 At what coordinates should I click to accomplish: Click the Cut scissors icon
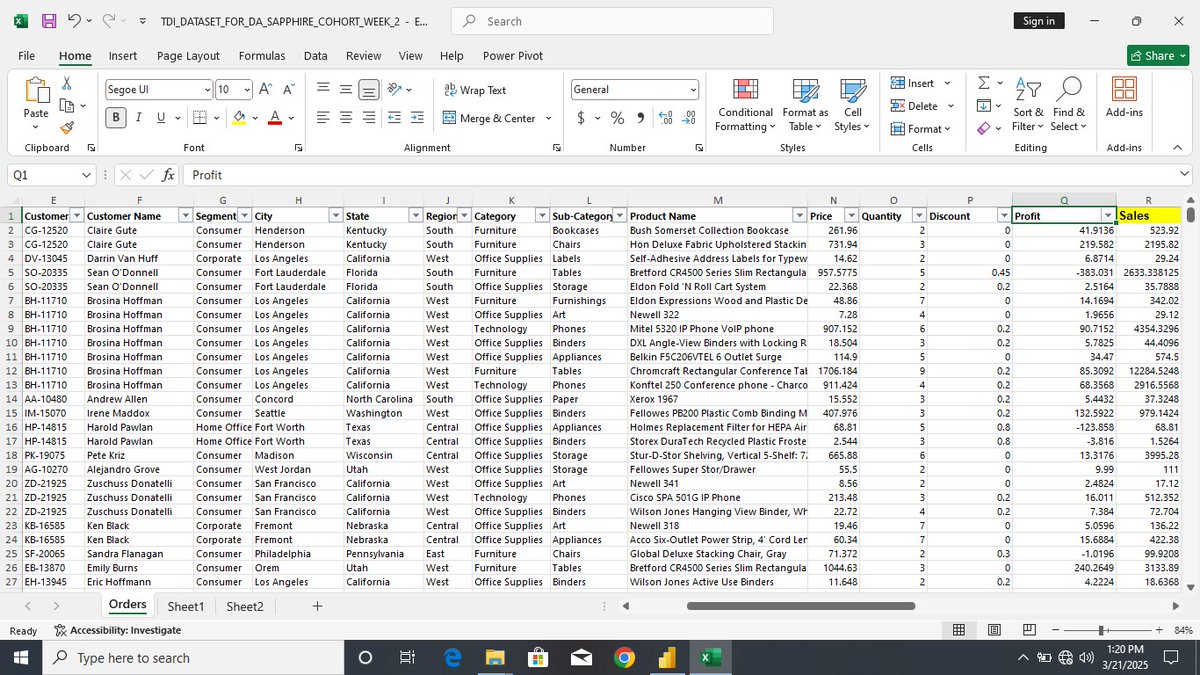point(67,84)
